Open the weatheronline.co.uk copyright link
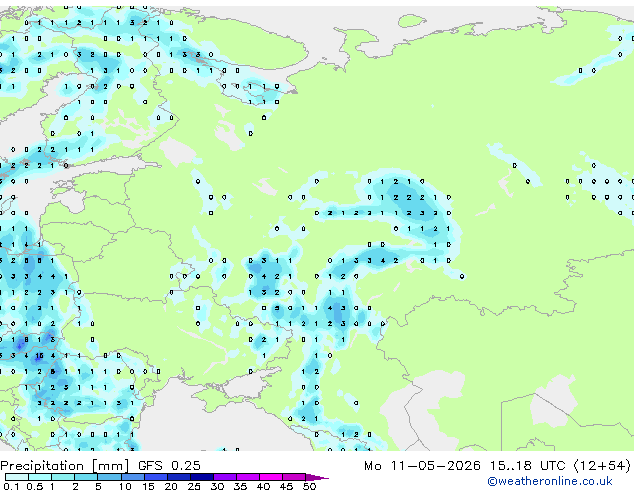 (x=549, y=481)
